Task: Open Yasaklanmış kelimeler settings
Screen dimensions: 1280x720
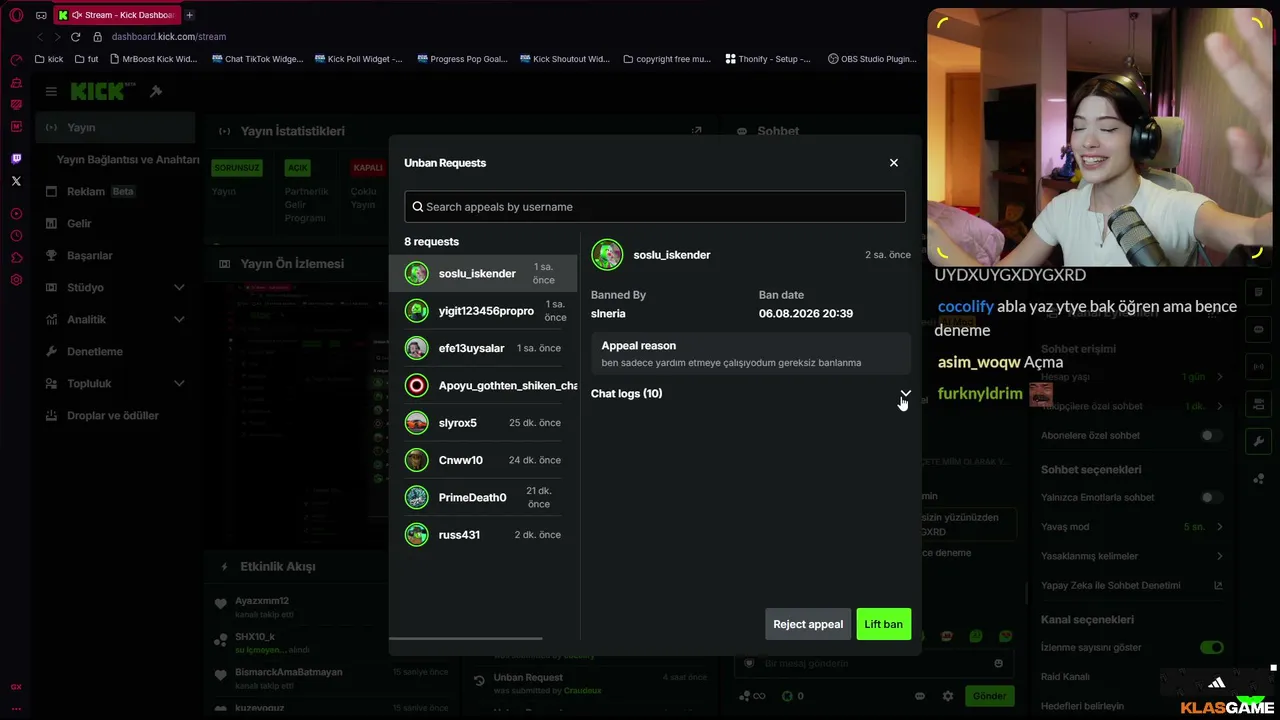Action: pyautogui.click(x=1132, y=556)
